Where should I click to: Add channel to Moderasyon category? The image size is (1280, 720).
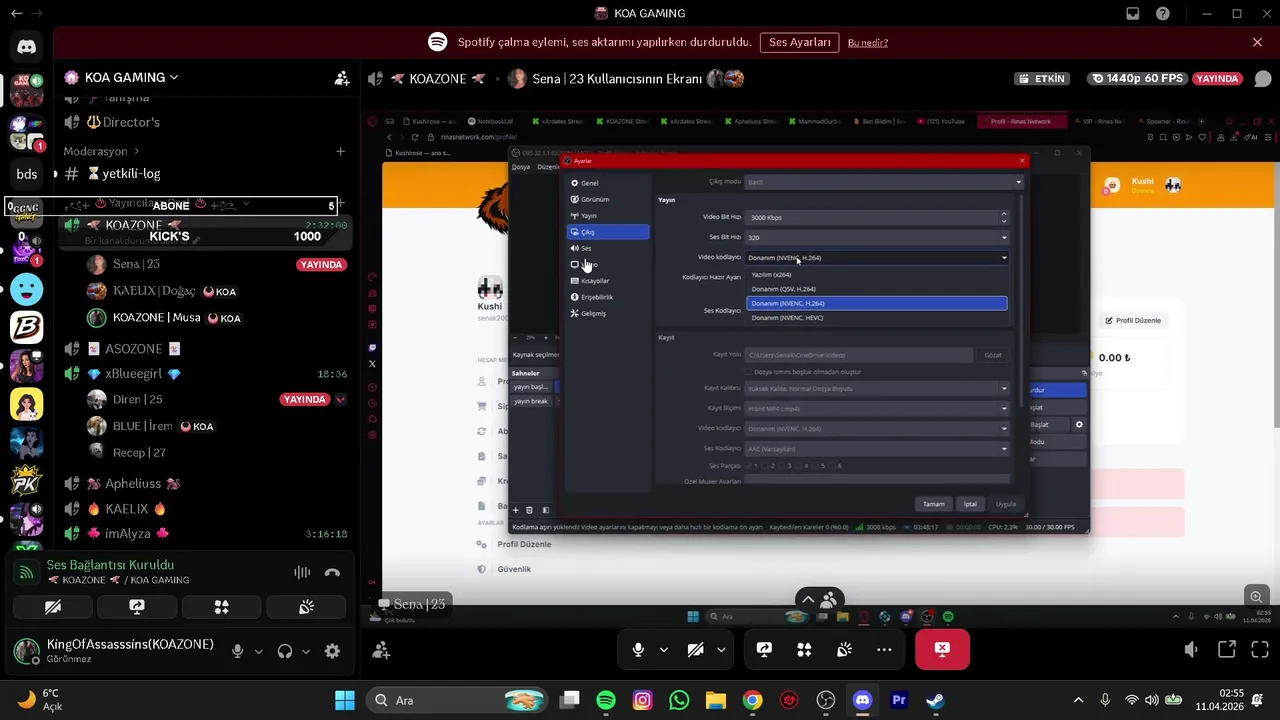click(340, 151)
